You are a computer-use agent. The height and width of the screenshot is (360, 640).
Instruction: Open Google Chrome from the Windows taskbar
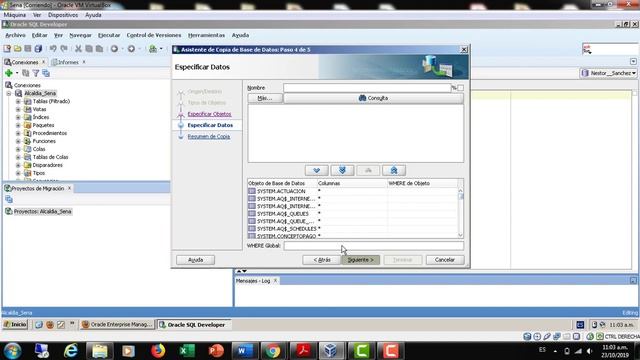[273, 351]
